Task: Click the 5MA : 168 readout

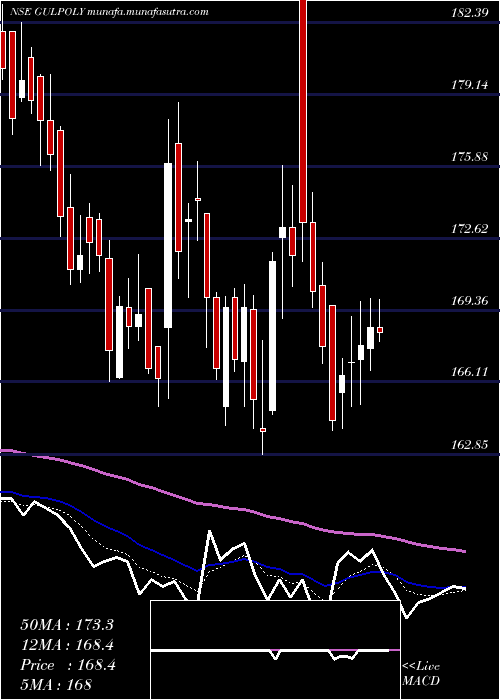Action: tap(56, 684)
